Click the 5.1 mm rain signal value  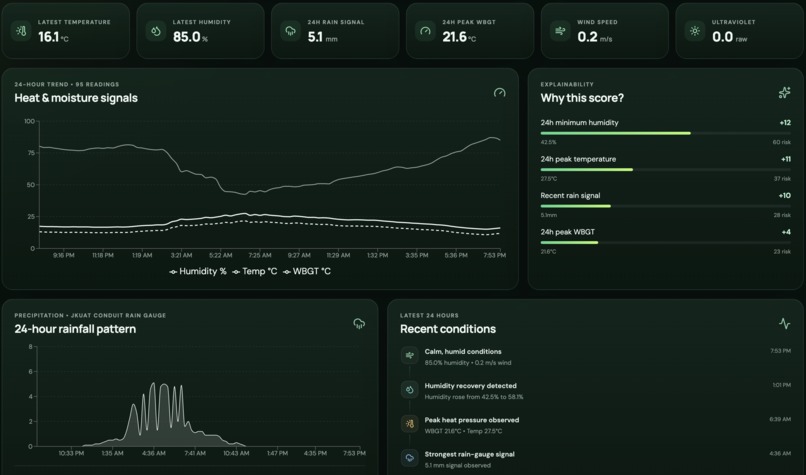pos(322,37)
